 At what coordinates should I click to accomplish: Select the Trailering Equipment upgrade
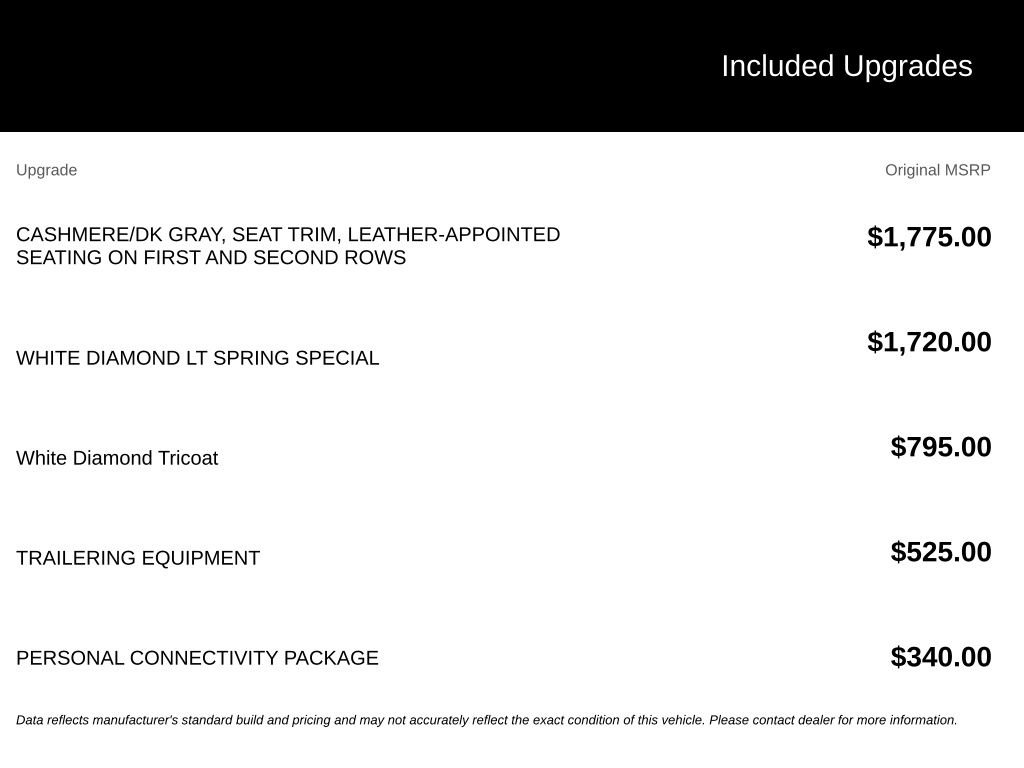coord(138,558)
